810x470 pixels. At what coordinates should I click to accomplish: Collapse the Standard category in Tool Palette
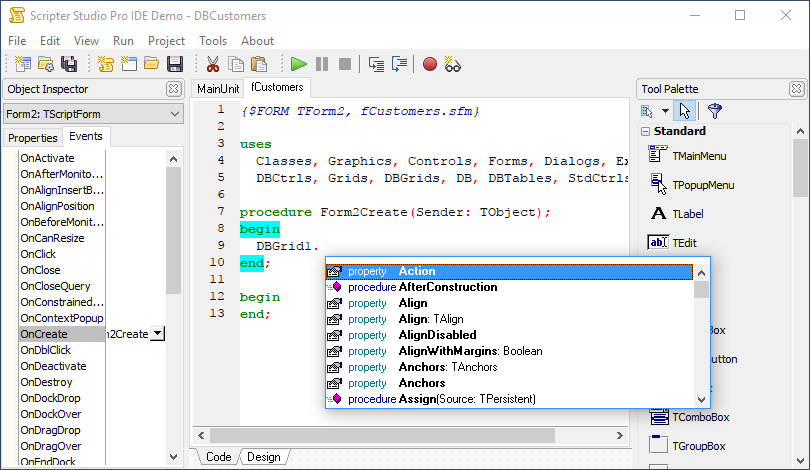[645, 132]
